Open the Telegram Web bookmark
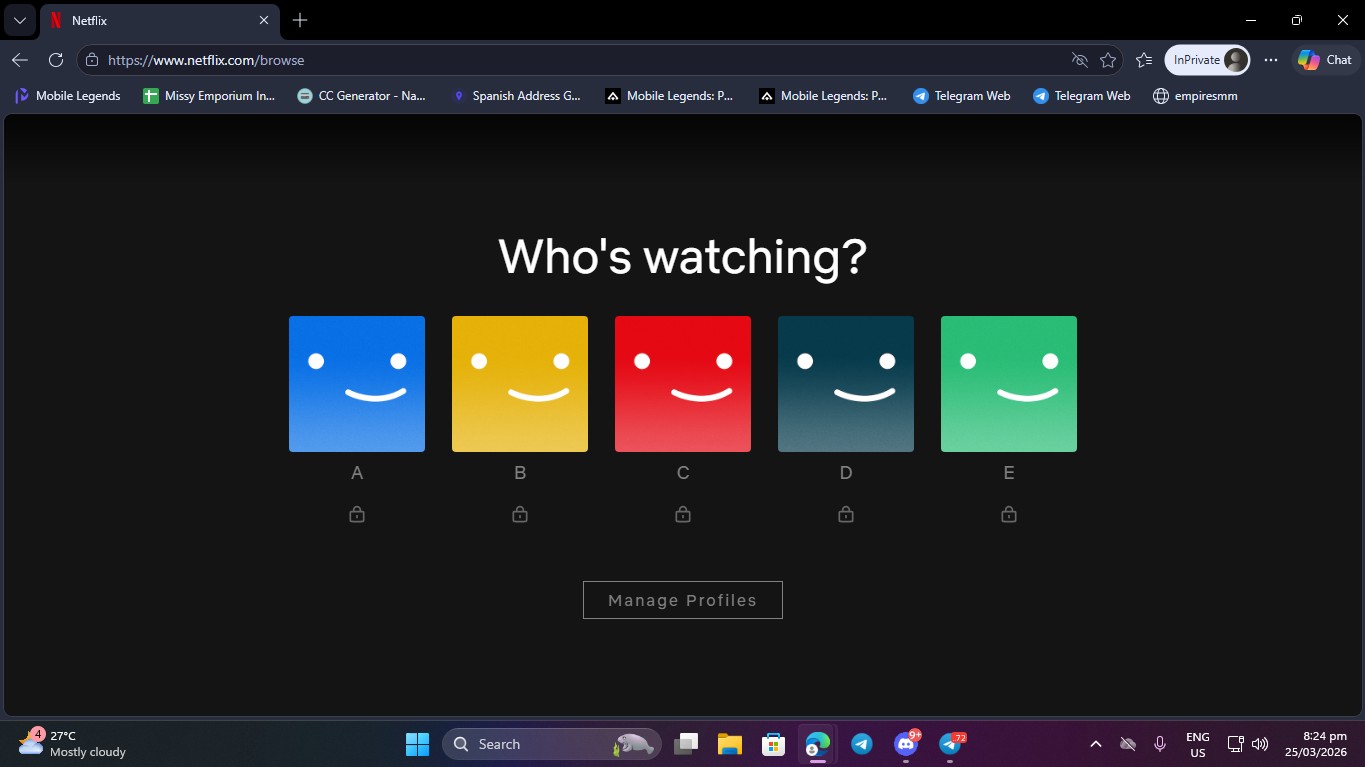This screenshot has width=1365, height=767. click(x=962, y=96)
